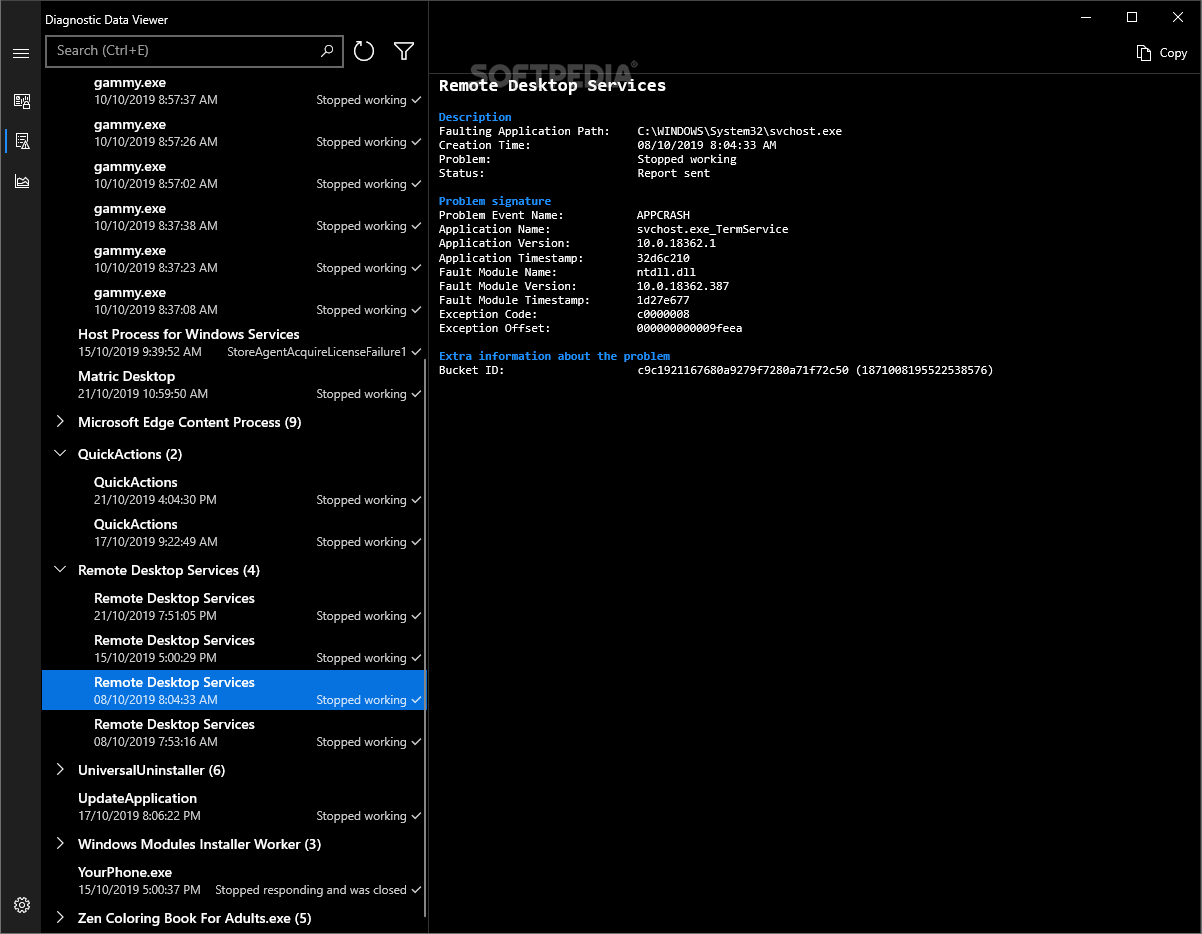The image size is (1202, 934).
Task: Click the Bucket ID hash value
Action: click(815, 370)
